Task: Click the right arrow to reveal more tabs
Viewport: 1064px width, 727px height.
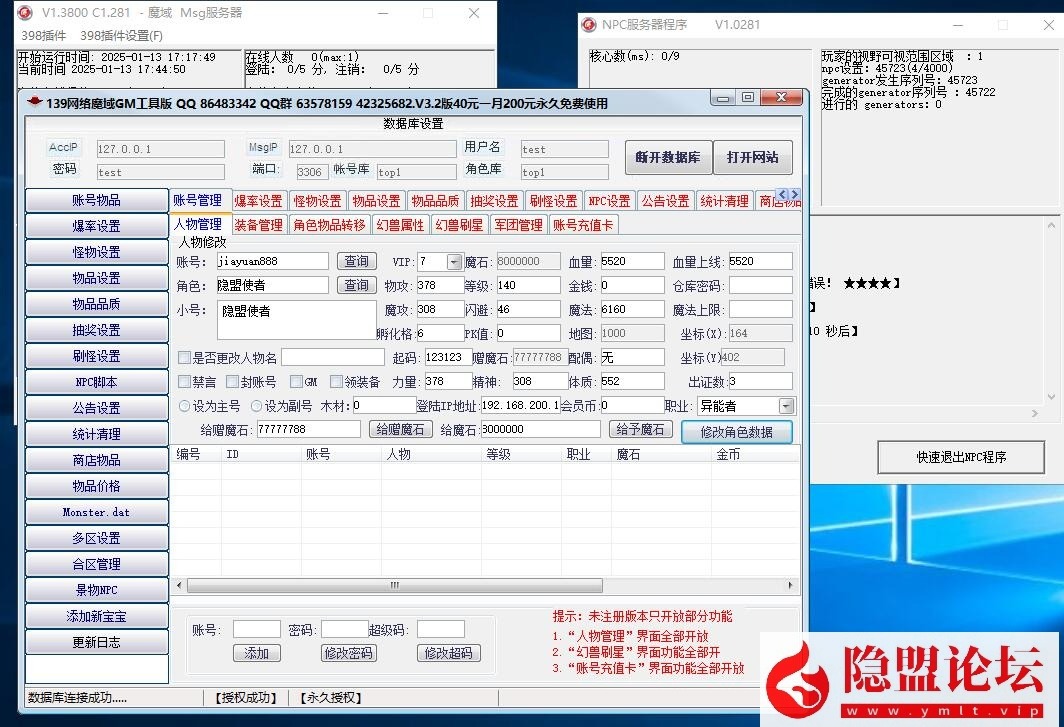Action: pyautogui.click(x=796, y=195)
